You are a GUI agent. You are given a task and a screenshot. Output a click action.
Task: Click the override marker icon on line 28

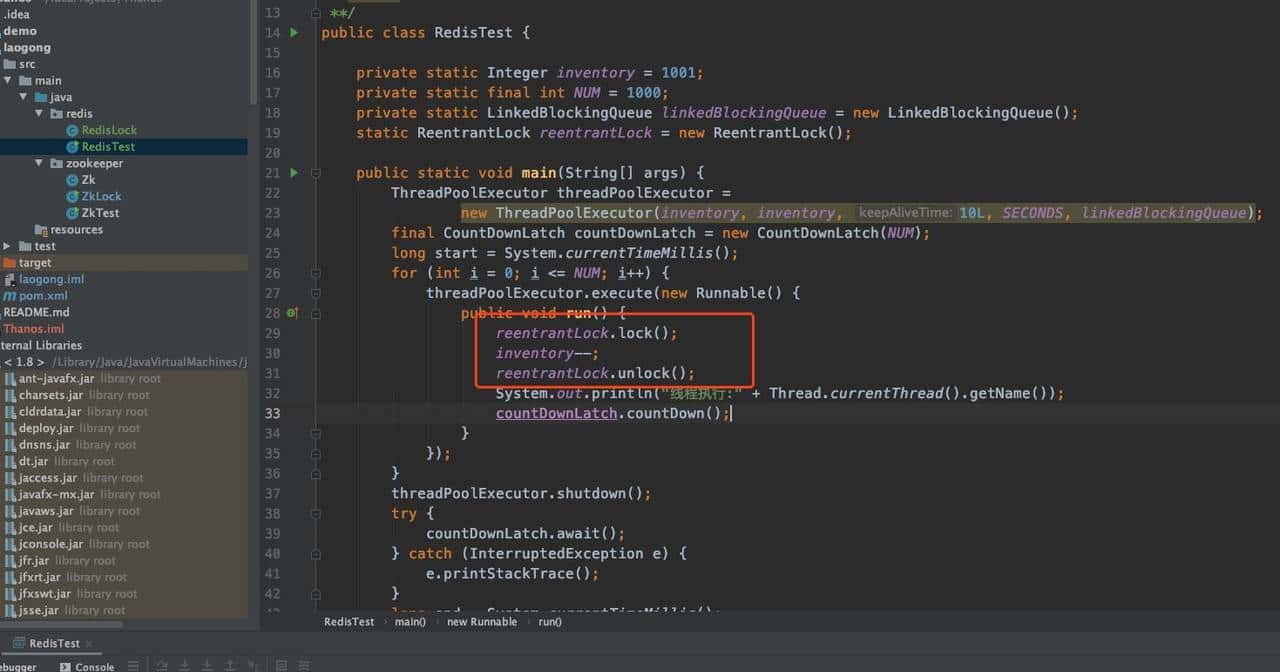292,313
